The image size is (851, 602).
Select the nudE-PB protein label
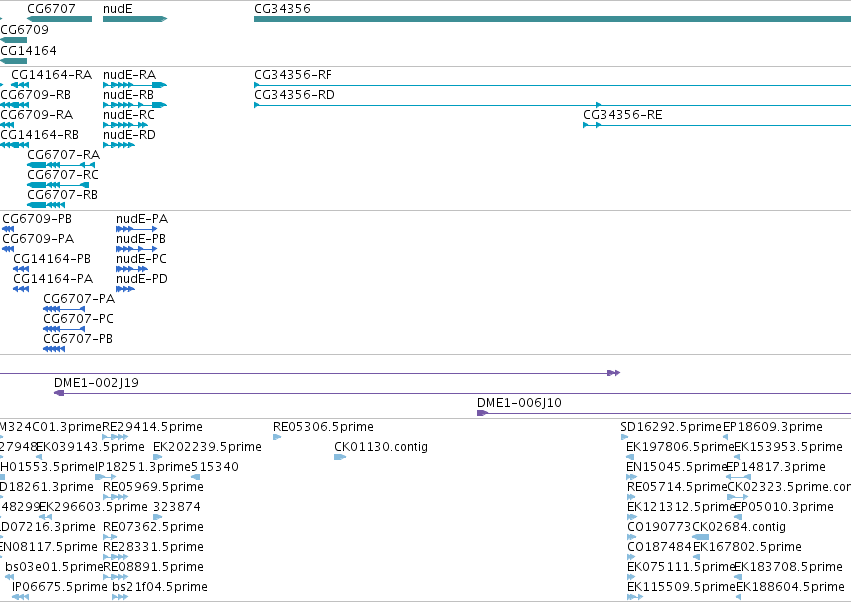click(141, 239)
